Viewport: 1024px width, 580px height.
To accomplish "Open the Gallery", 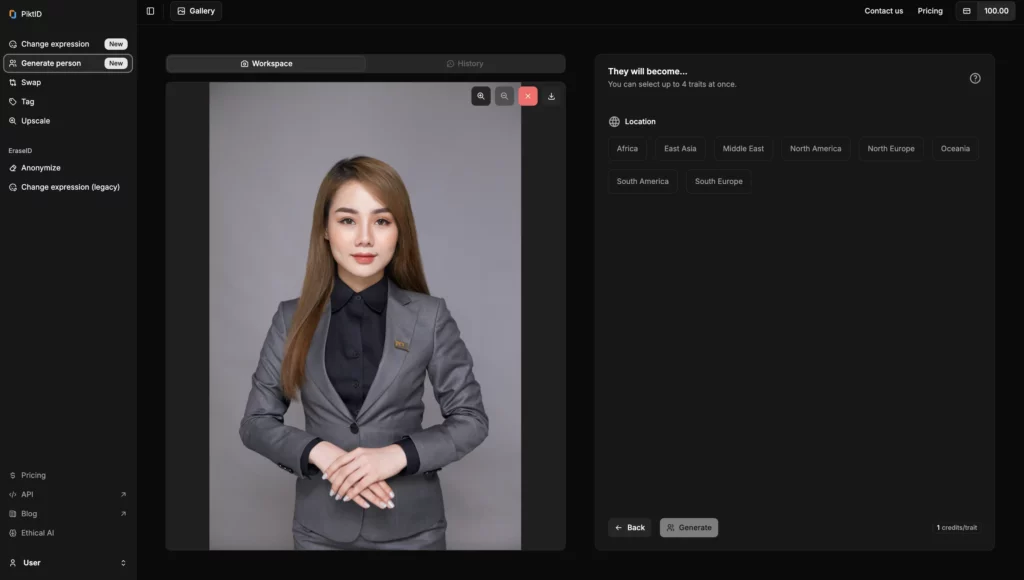I will coord(196,11).
